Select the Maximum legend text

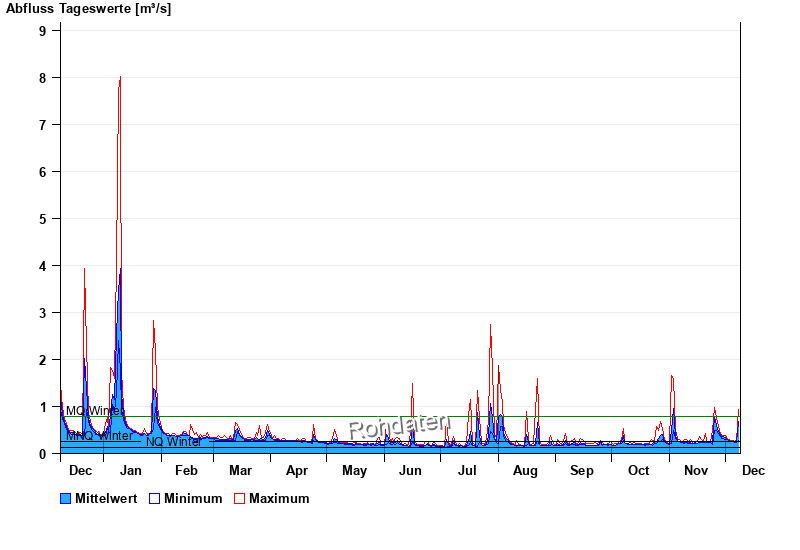(x=279, y=498)
